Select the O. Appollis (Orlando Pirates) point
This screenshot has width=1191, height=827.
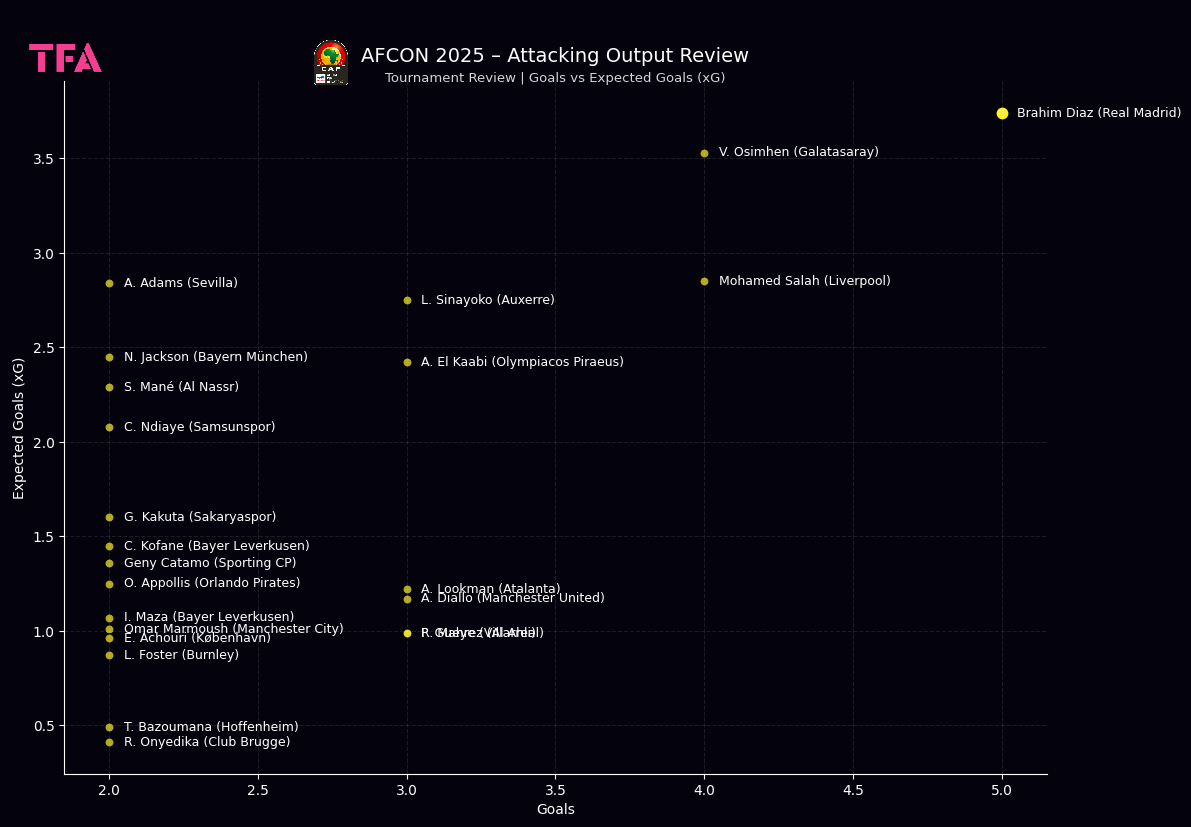(109, 584)
